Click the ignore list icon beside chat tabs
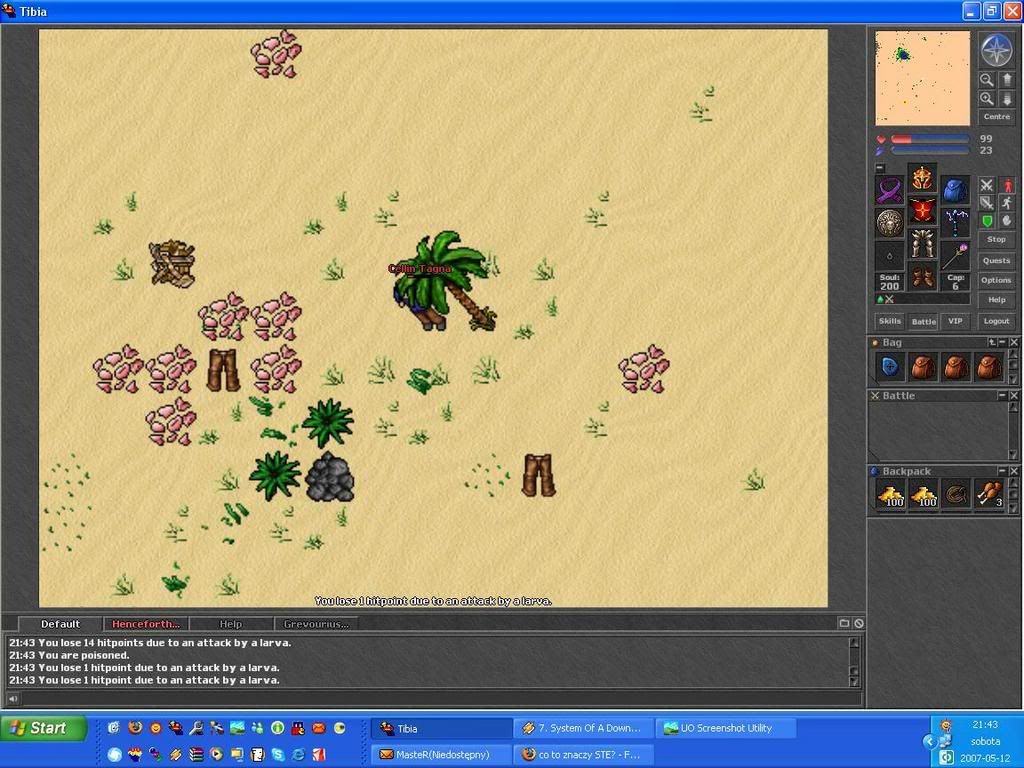 coord(859,624)
